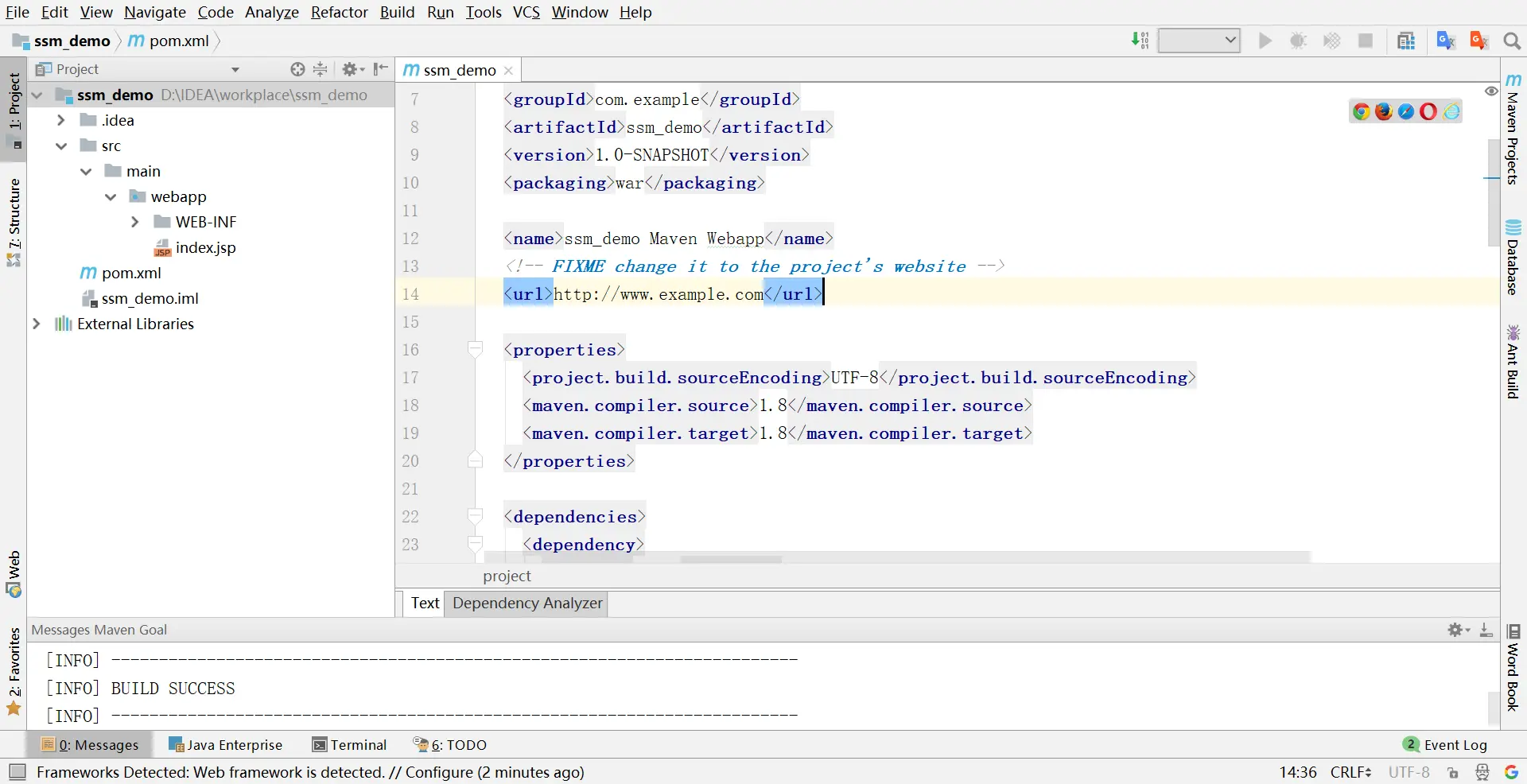This screenshot has width=1527, height=784.
Task: Open Word Book side panel
Action: pyautogui.click(x=1513, y=668)
